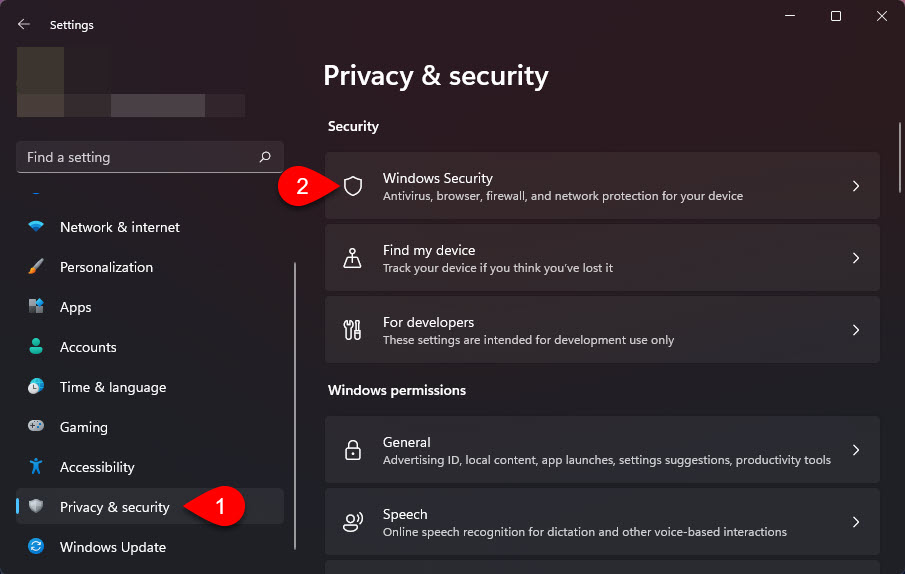Open the Windows Security option

pyautogui.click(x=602, y=186)
